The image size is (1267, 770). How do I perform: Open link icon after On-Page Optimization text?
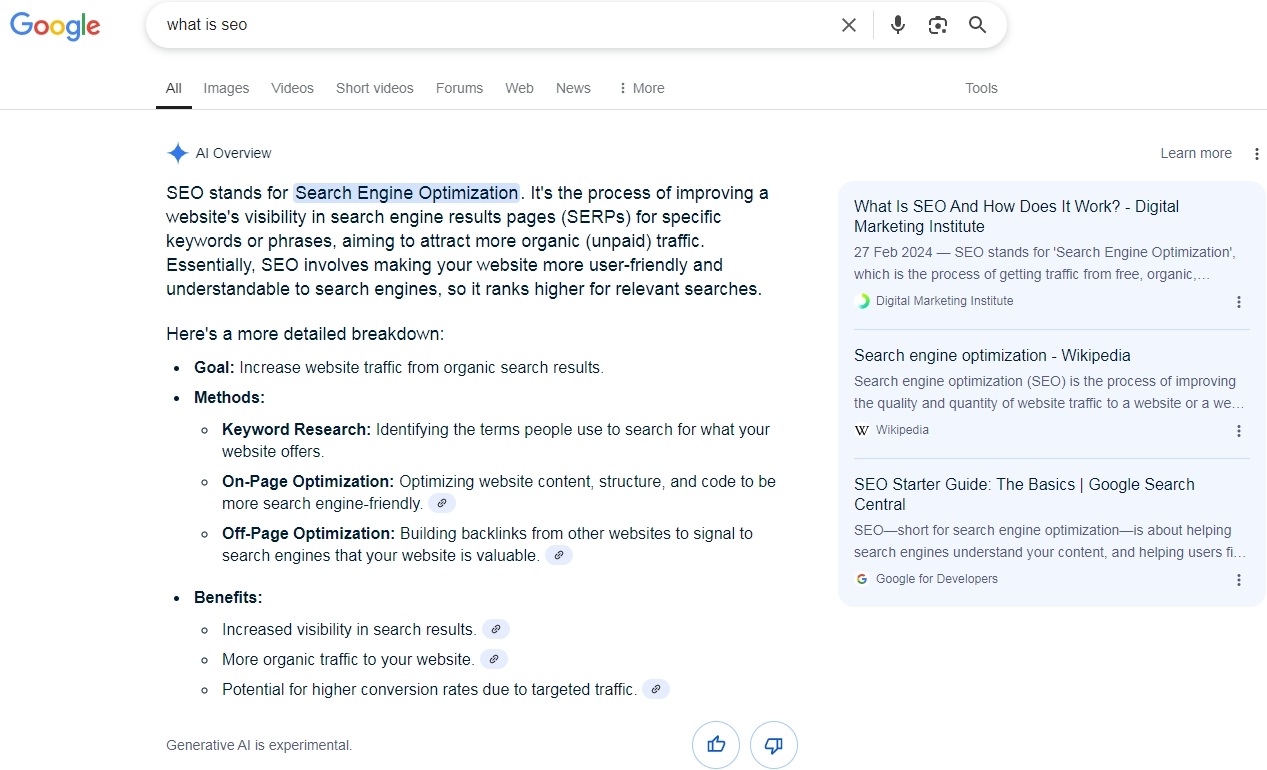[x=442, y=503]
